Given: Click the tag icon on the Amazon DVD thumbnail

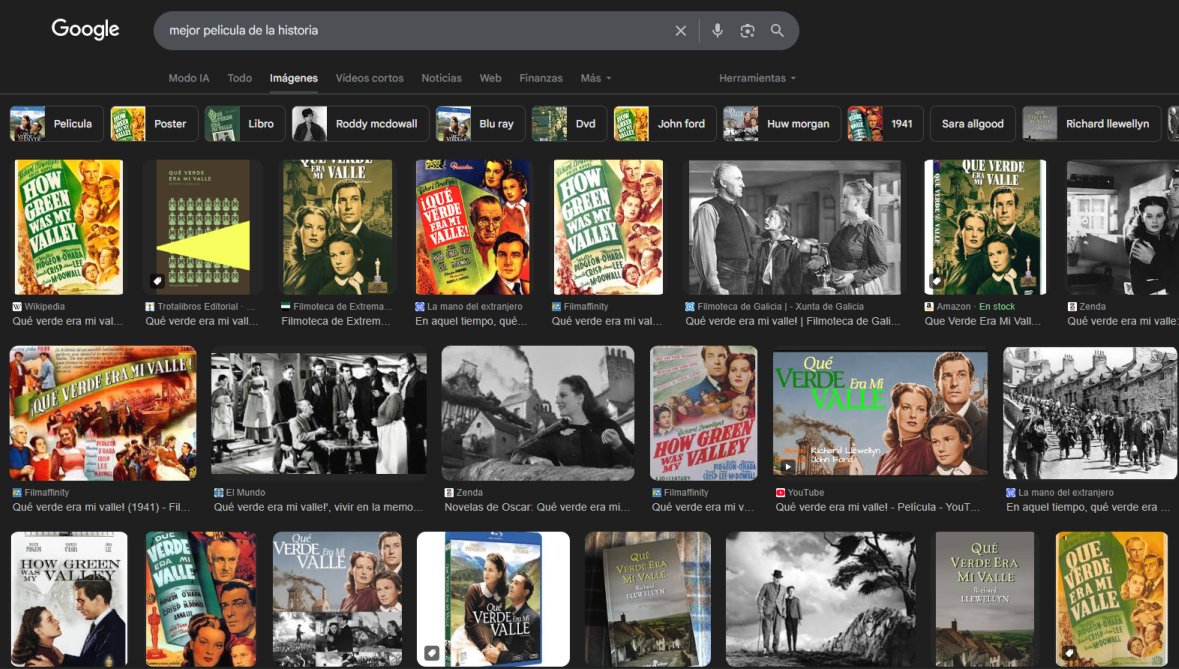Looking at the screenshot, I should coord(937,281).
